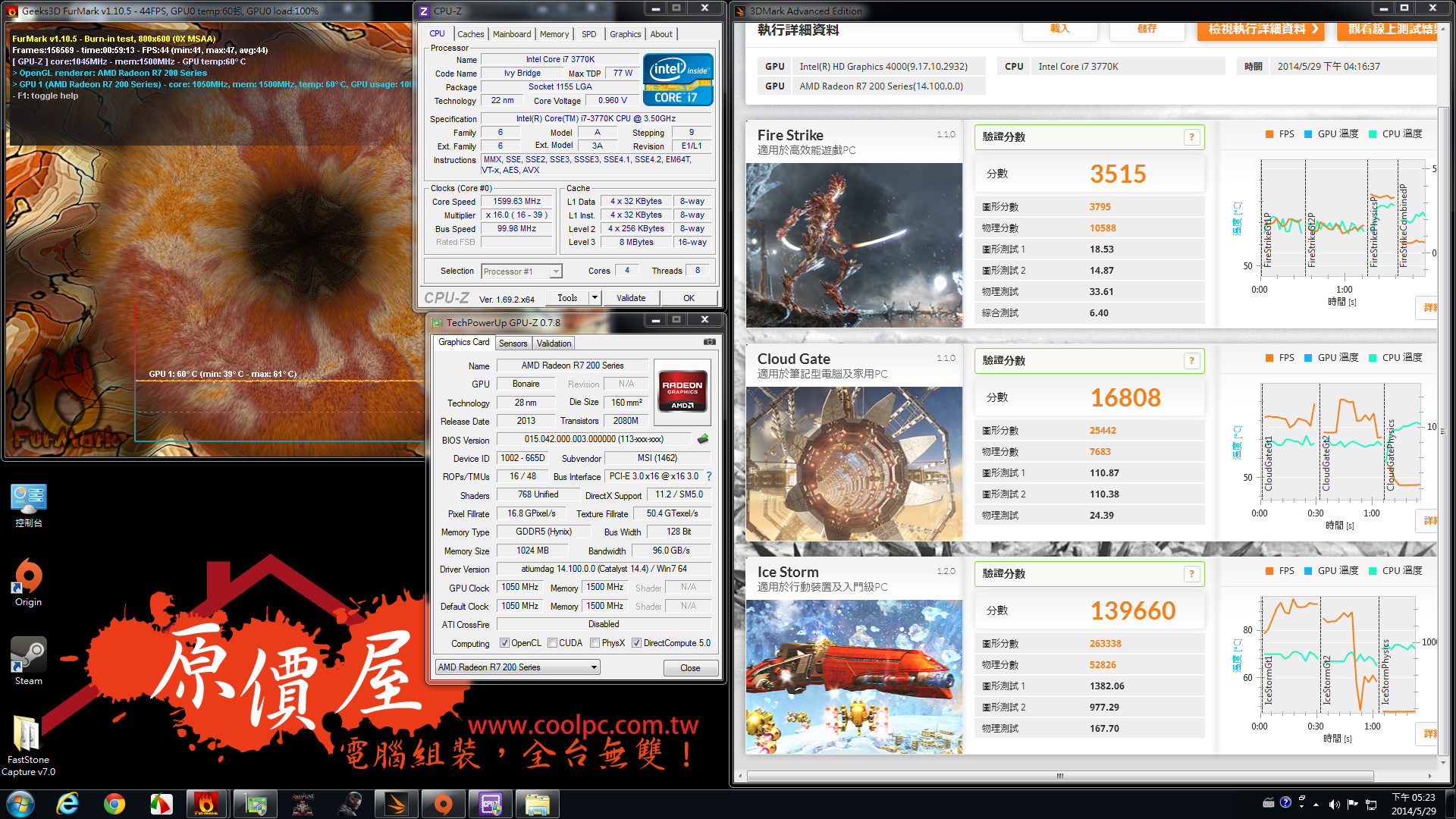The width and height of the screenshot is (1456, 819).
Task: Click the Fire Strike preview thumbnail
Action: pos(854,245)
